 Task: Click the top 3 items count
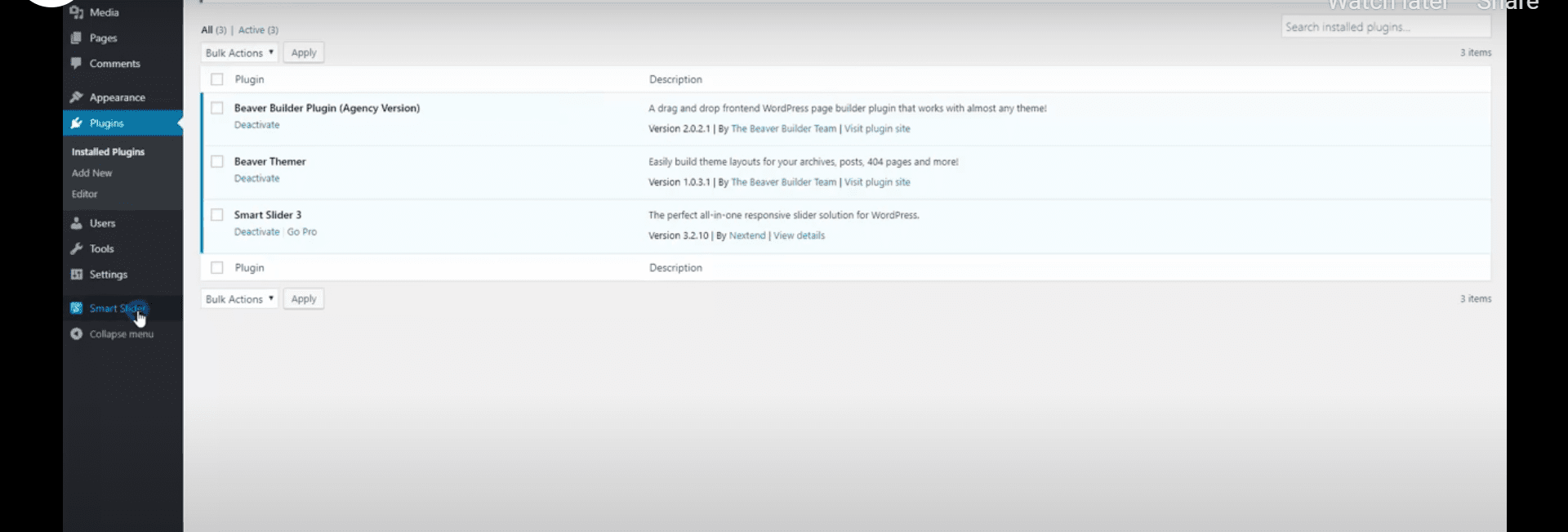tap(1476, 52)
